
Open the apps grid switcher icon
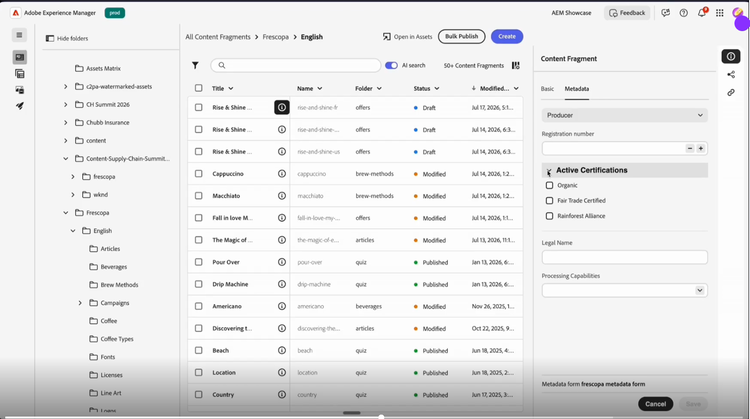719,13
